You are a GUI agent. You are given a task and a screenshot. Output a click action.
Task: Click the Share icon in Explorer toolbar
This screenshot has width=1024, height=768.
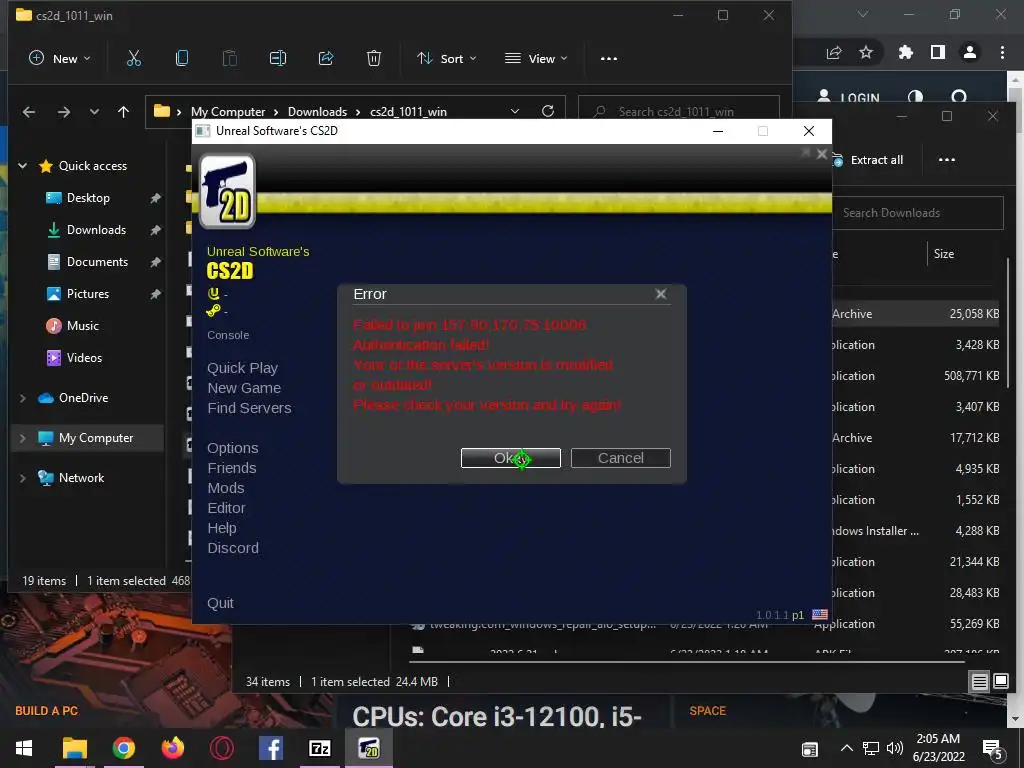tap(325, 58)
